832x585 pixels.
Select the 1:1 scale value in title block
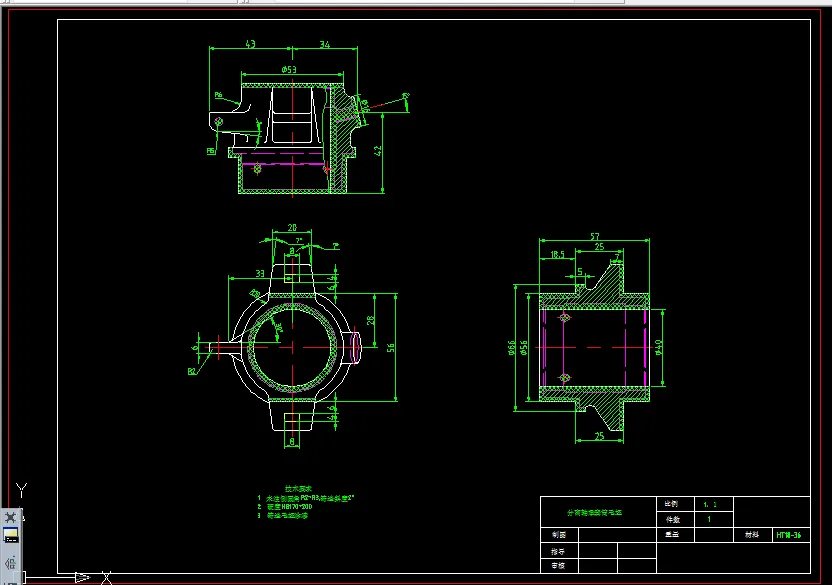(710, 504)
